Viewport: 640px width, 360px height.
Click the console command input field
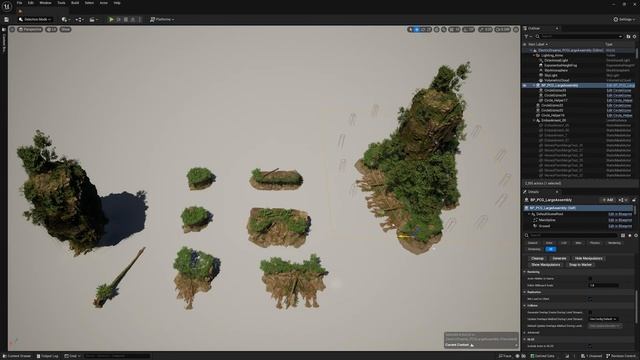[x=117, y=356]
